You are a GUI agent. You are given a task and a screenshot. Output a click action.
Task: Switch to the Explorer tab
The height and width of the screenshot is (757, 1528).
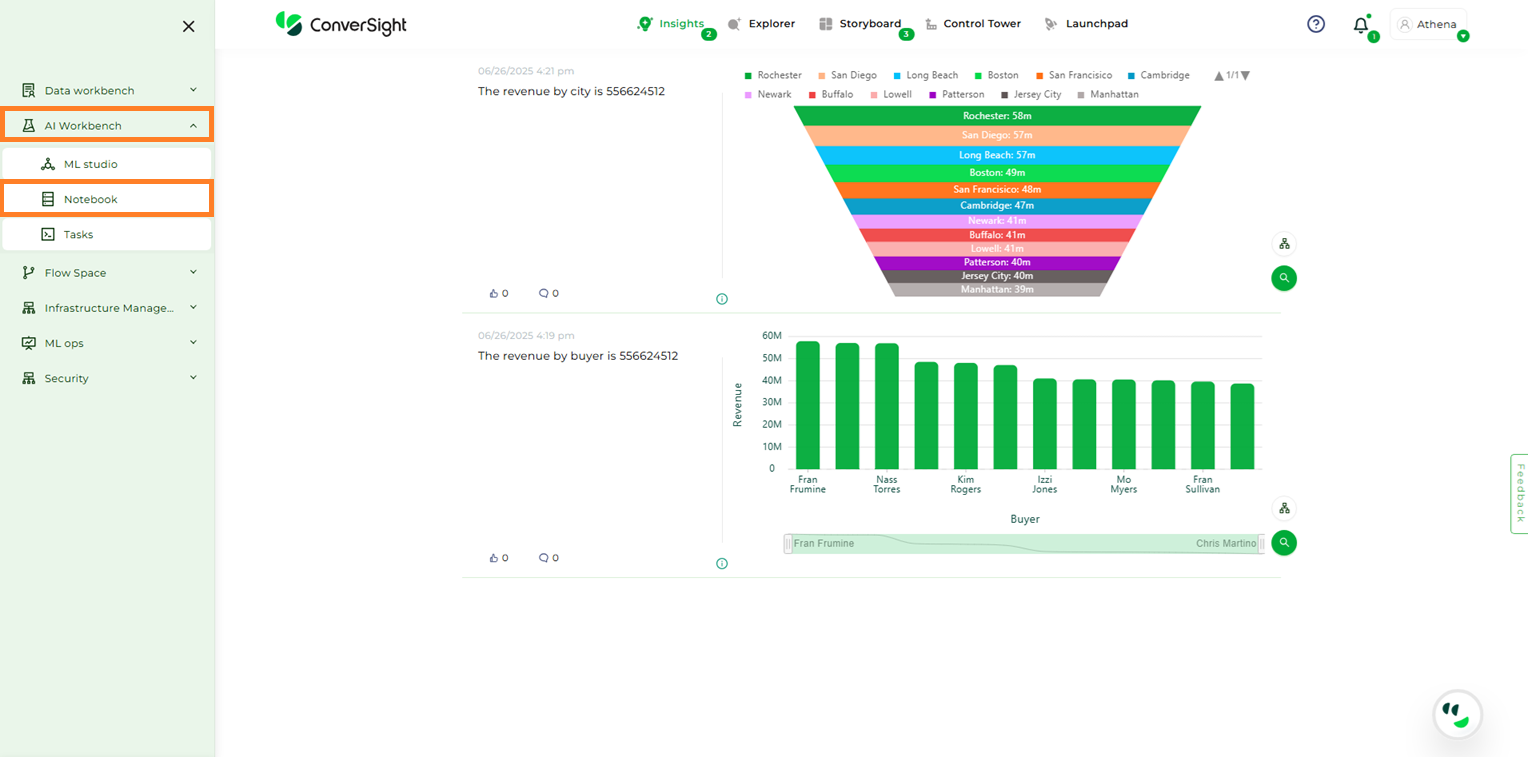click(762, 24)
